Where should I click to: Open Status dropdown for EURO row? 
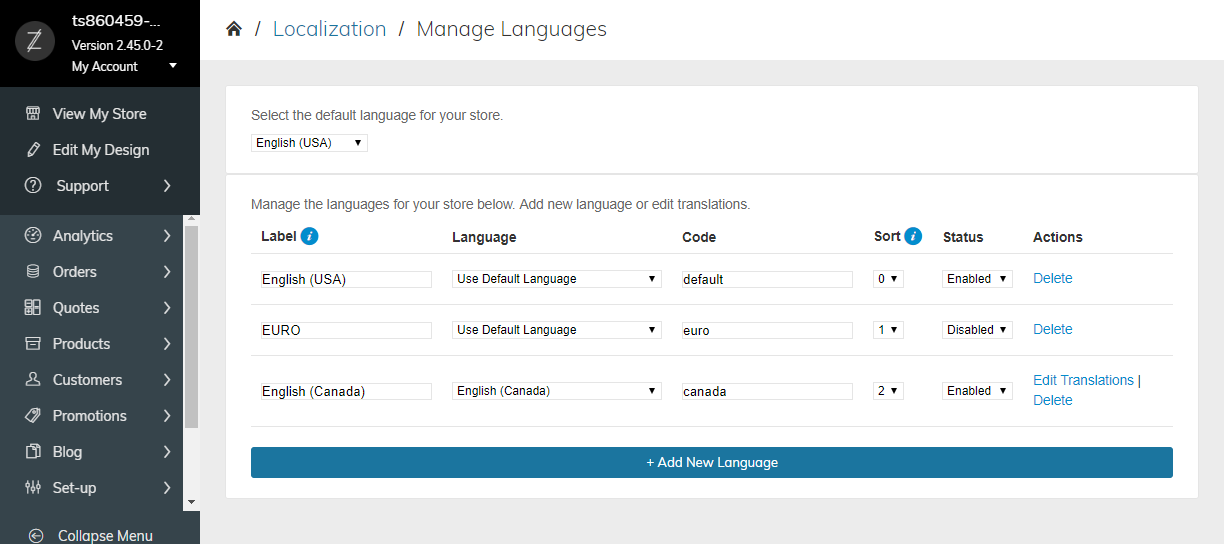[x=978, y=330]
